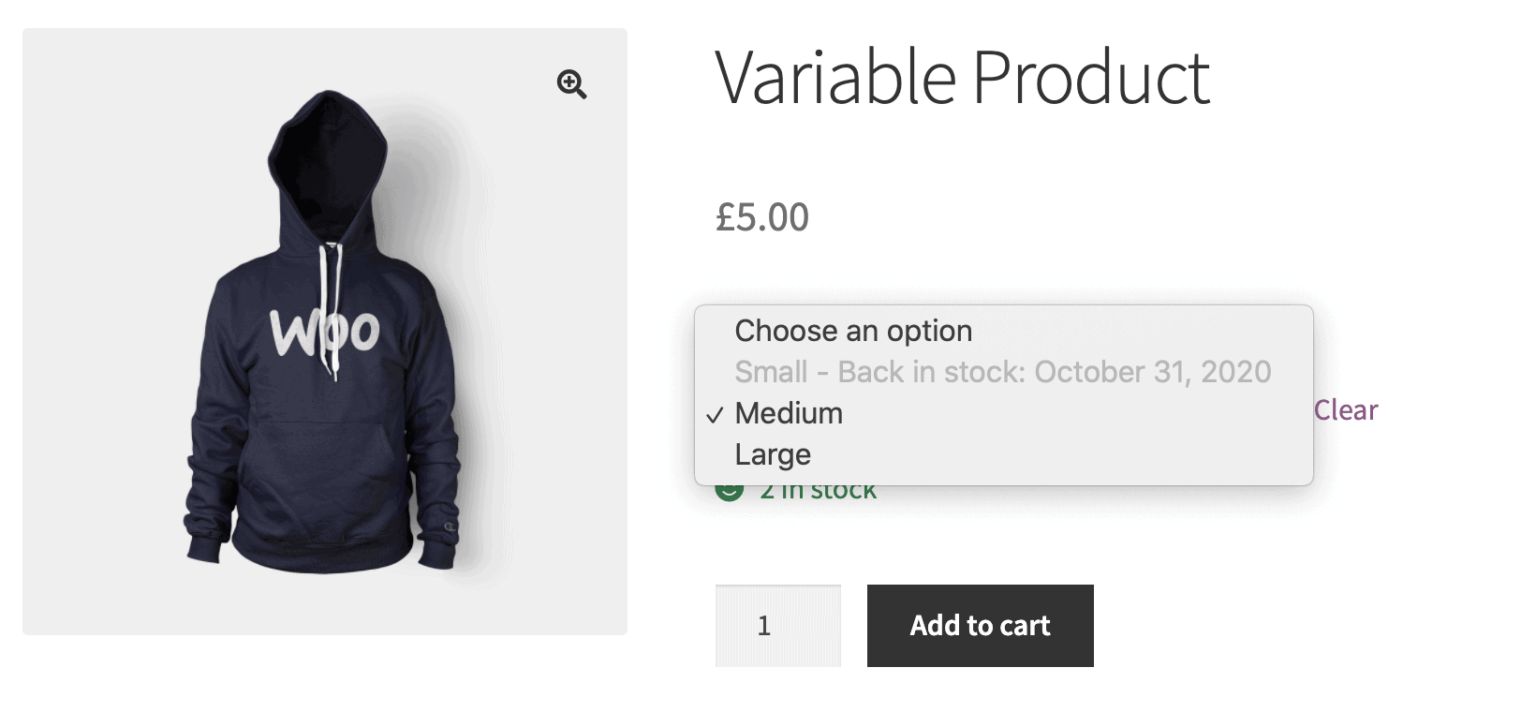Click the image zoom magnifier icon
Screen dimensions: 1536x727
click(x=571, y=85)
